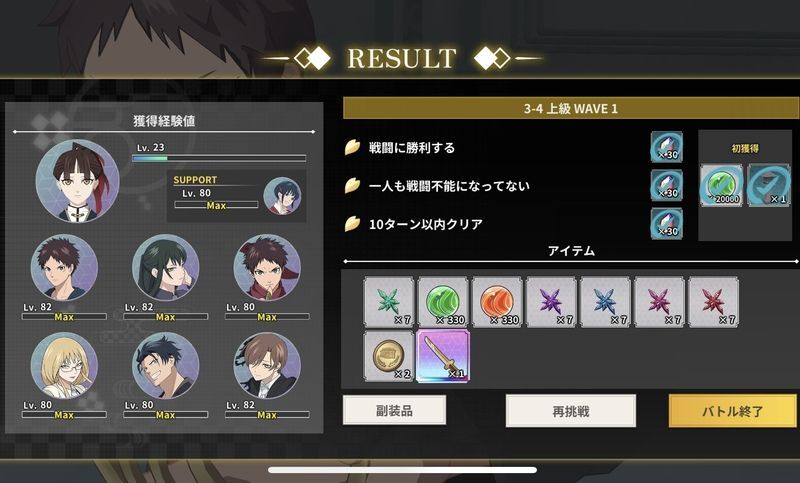Screen dimensions: 800x483
Task: Select the orange orb x330 item
Action: [497, 302]
